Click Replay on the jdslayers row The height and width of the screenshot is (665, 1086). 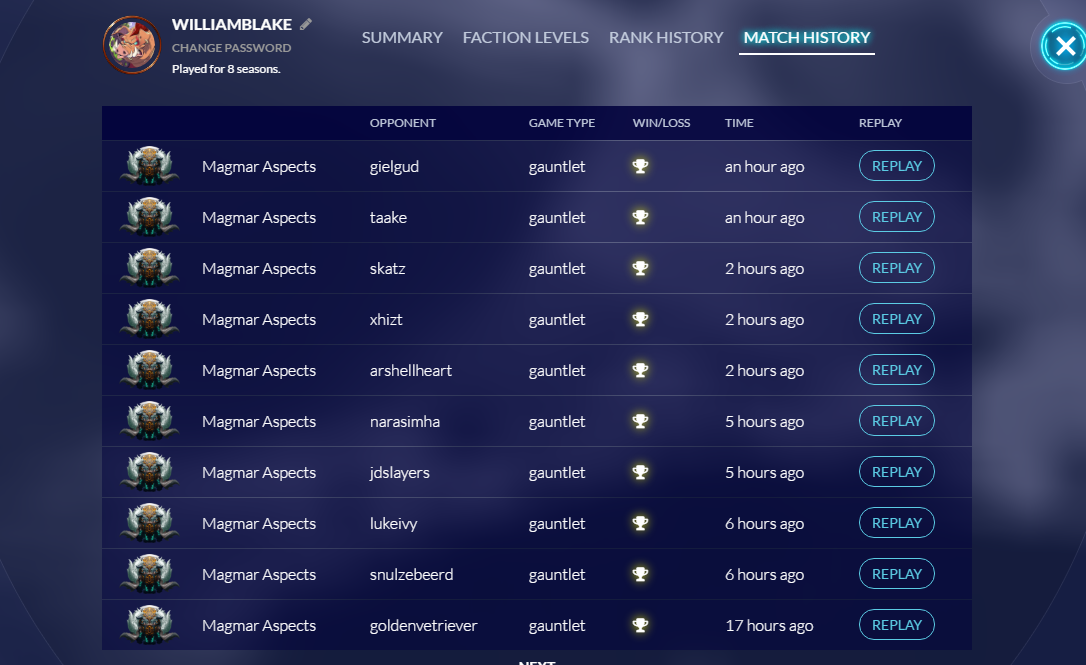tap(897, 472)
